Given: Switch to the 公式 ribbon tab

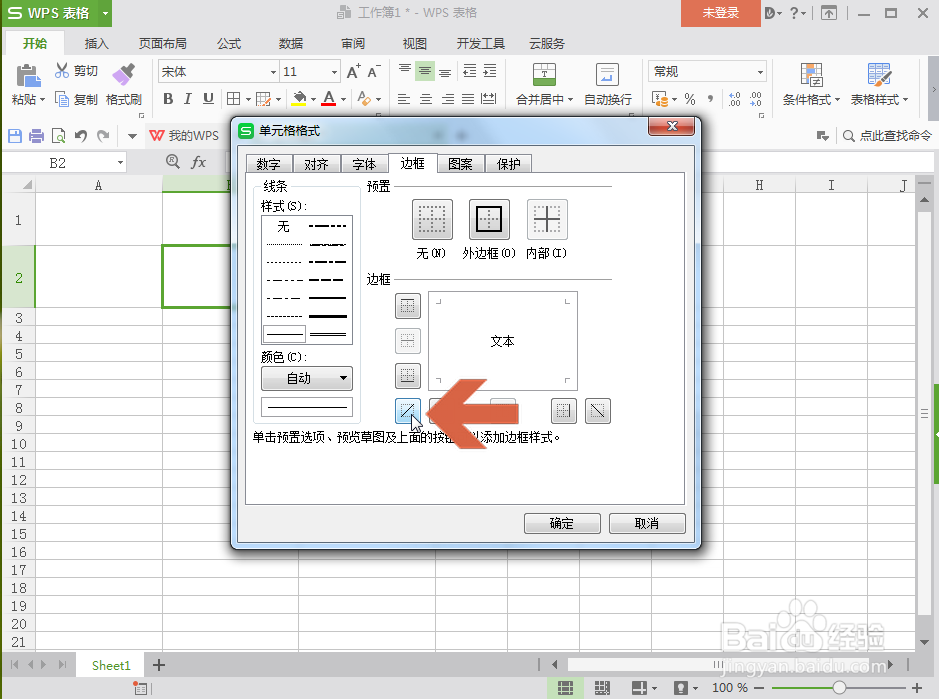Looking at the screenshot, I should [x=229, y=44].
